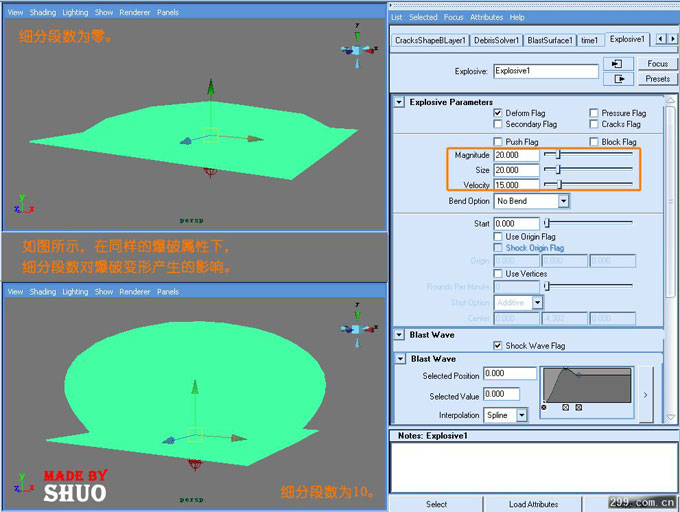
Task: Open the Attributes menu
Action: [486, 17]
